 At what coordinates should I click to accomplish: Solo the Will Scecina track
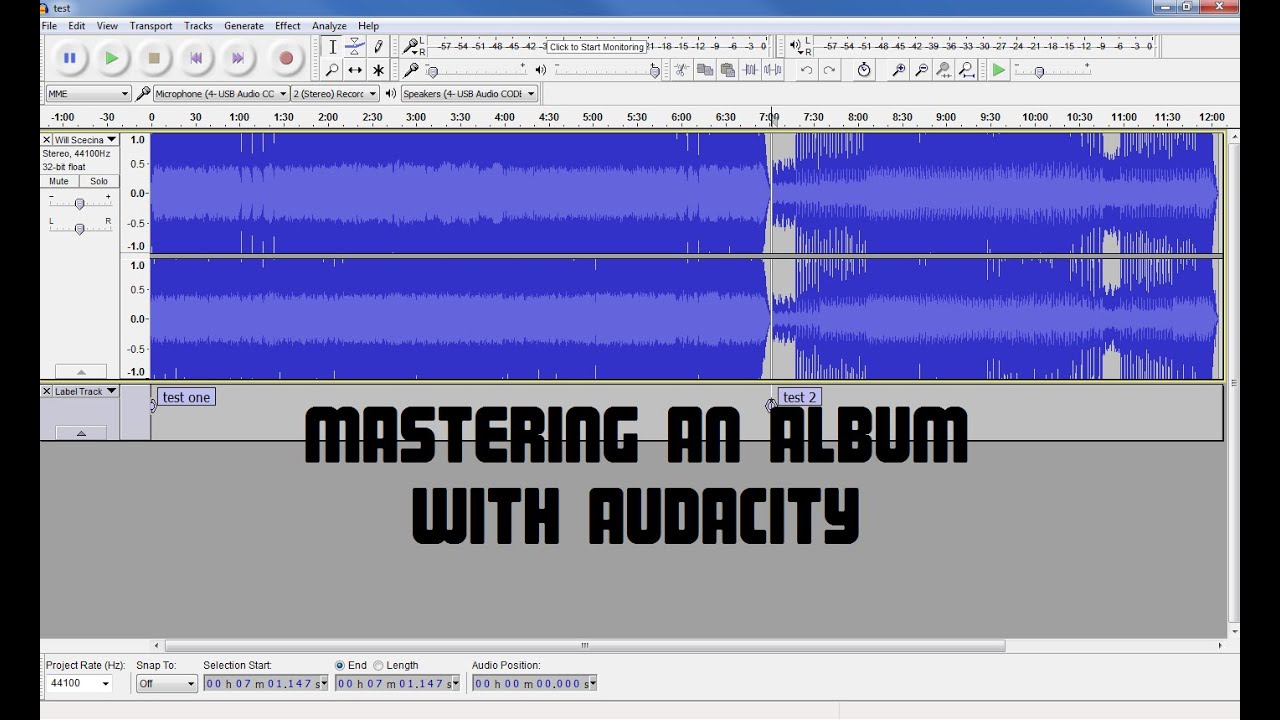(99, 181)
